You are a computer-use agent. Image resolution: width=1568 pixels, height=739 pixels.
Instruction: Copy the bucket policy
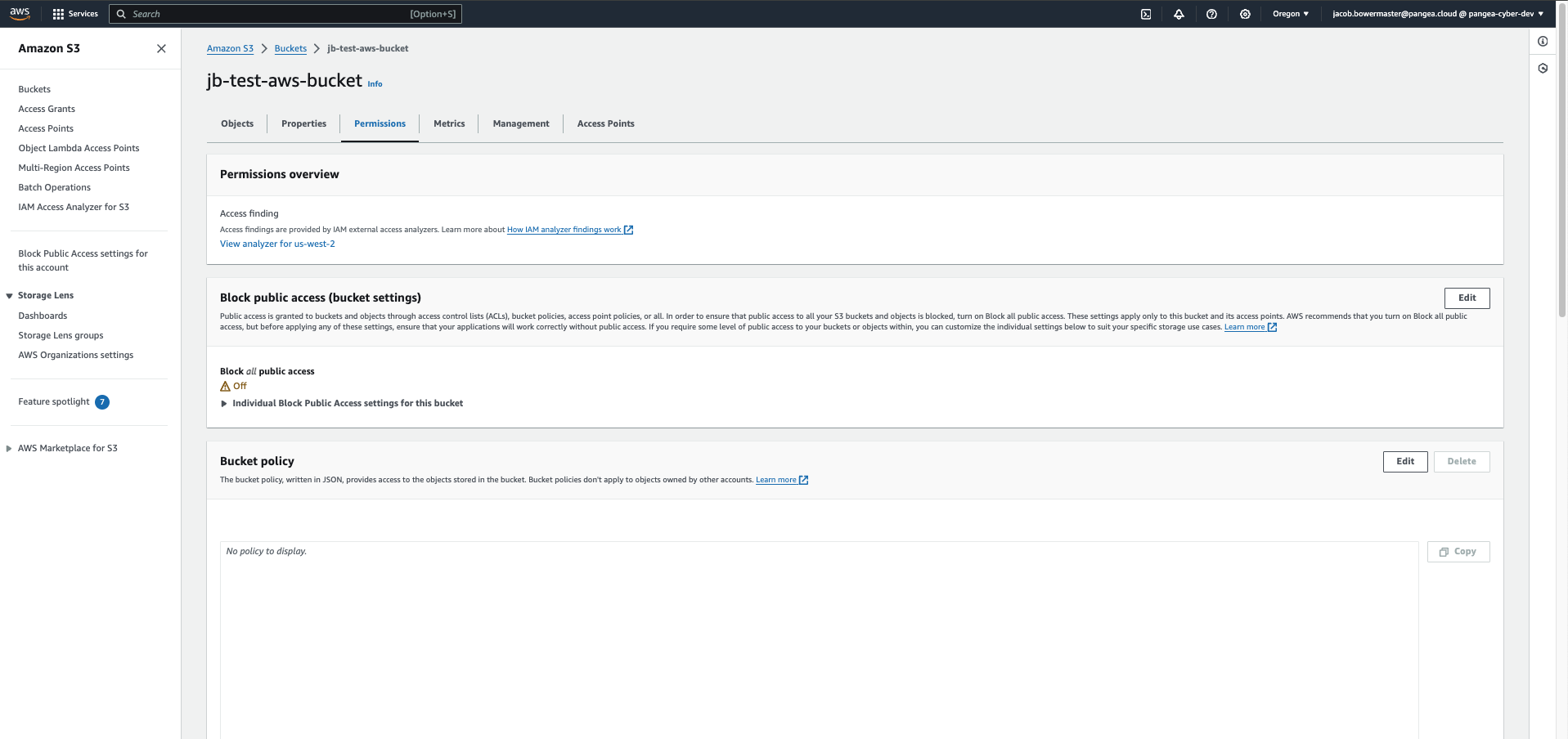pos(1458,552)
